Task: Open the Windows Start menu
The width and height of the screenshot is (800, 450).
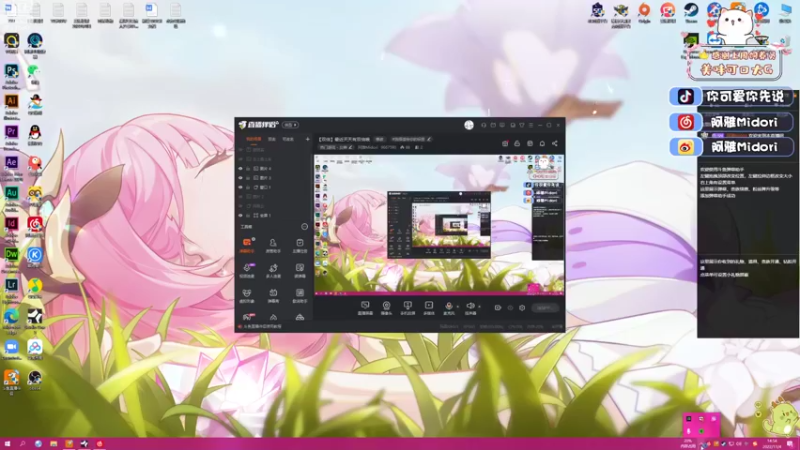Action: [7, 444]
